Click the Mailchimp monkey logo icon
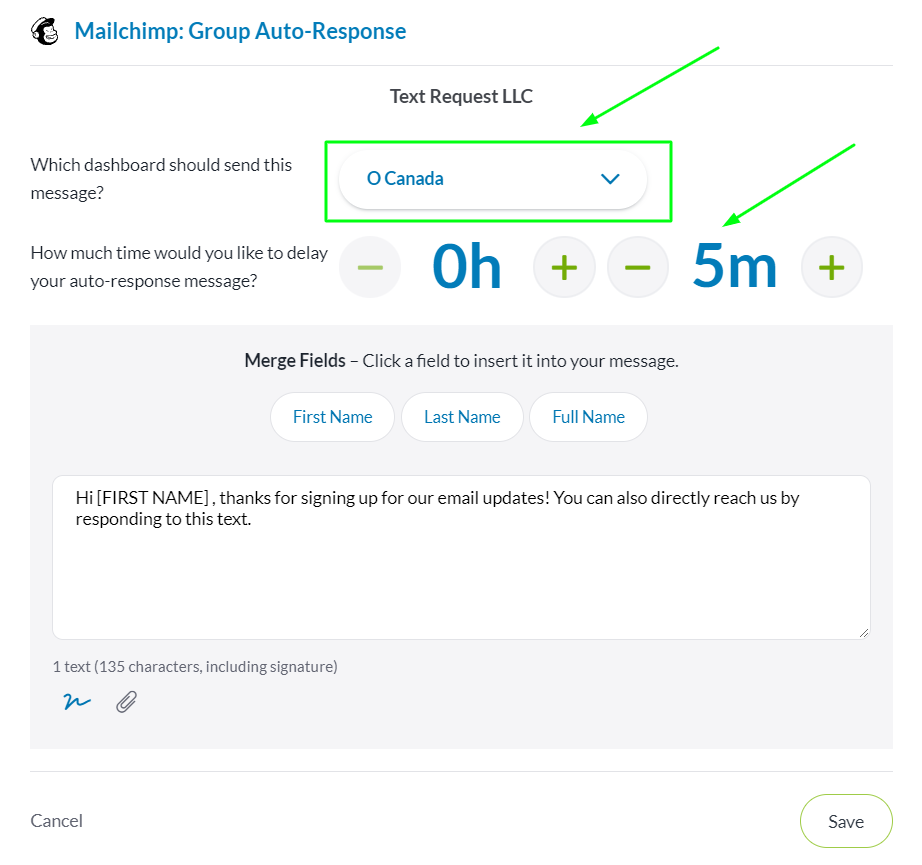 (x=45, y=31)
